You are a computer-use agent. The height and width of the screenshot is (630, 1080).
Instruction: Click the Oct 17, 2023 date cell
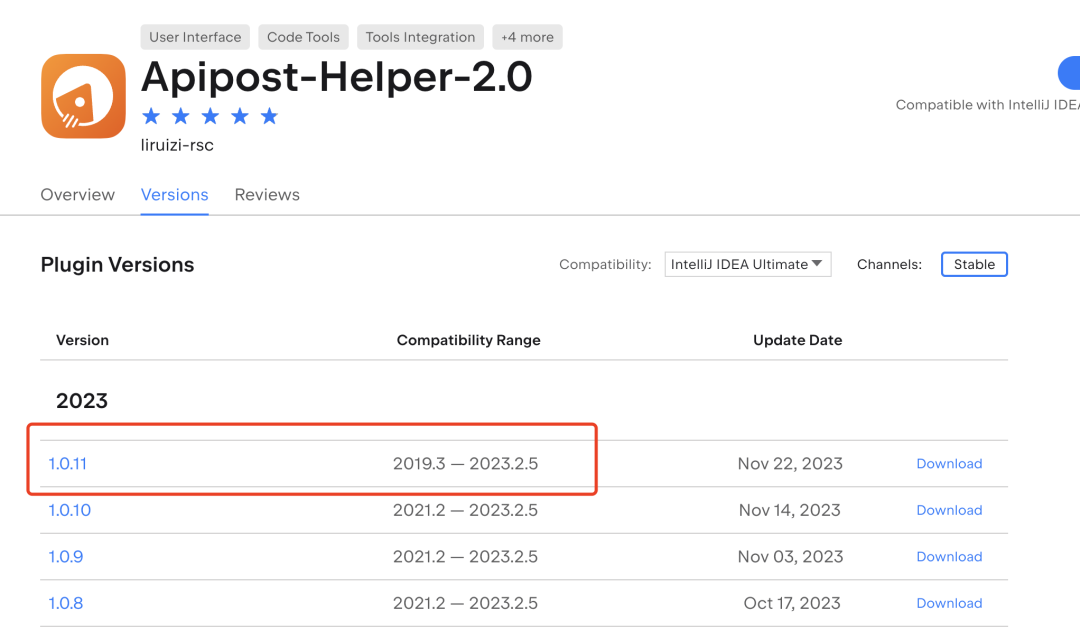pos(792,603)
